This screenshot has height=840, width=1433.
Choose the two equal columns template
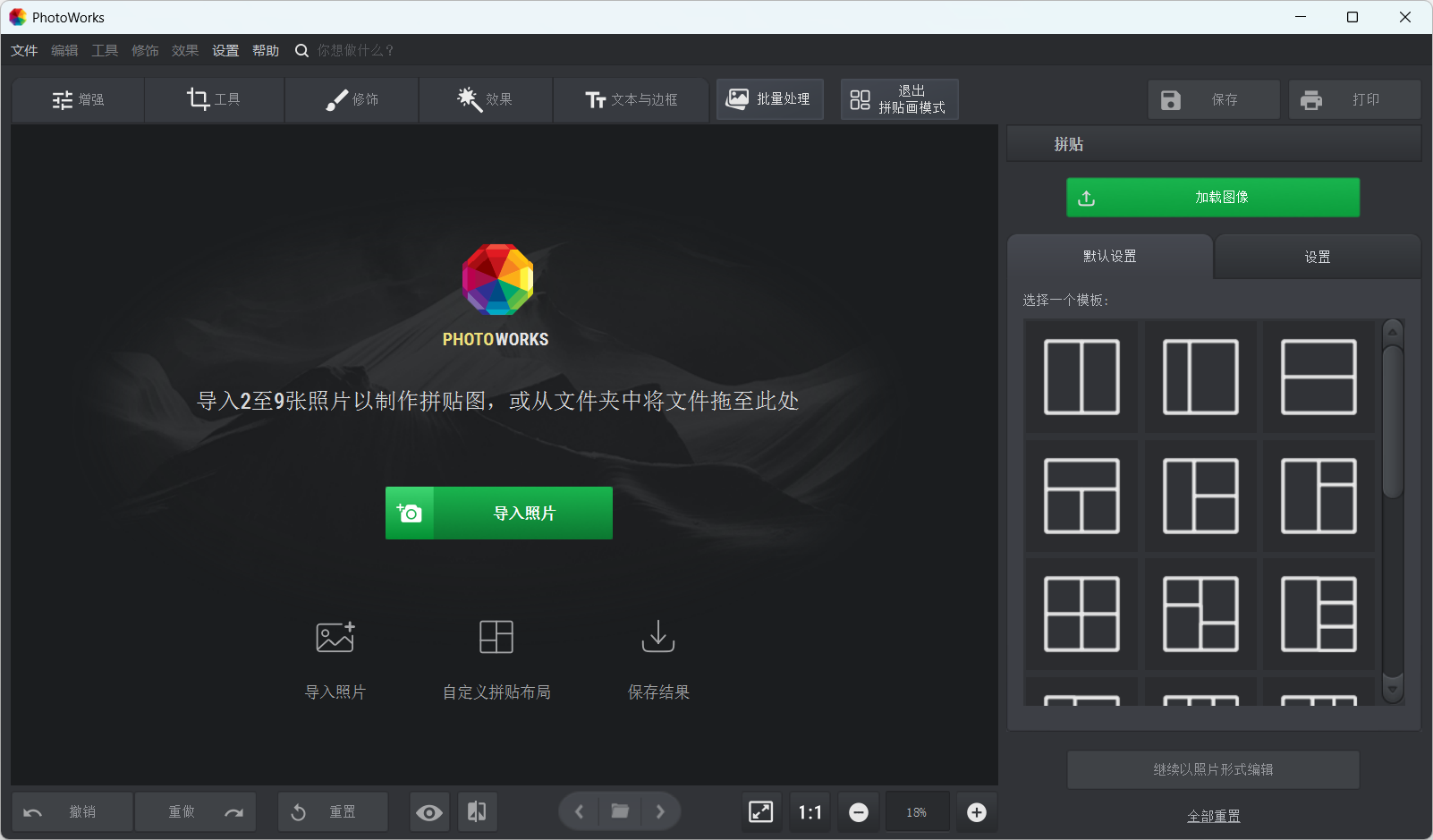click(x=1081, y=377)
